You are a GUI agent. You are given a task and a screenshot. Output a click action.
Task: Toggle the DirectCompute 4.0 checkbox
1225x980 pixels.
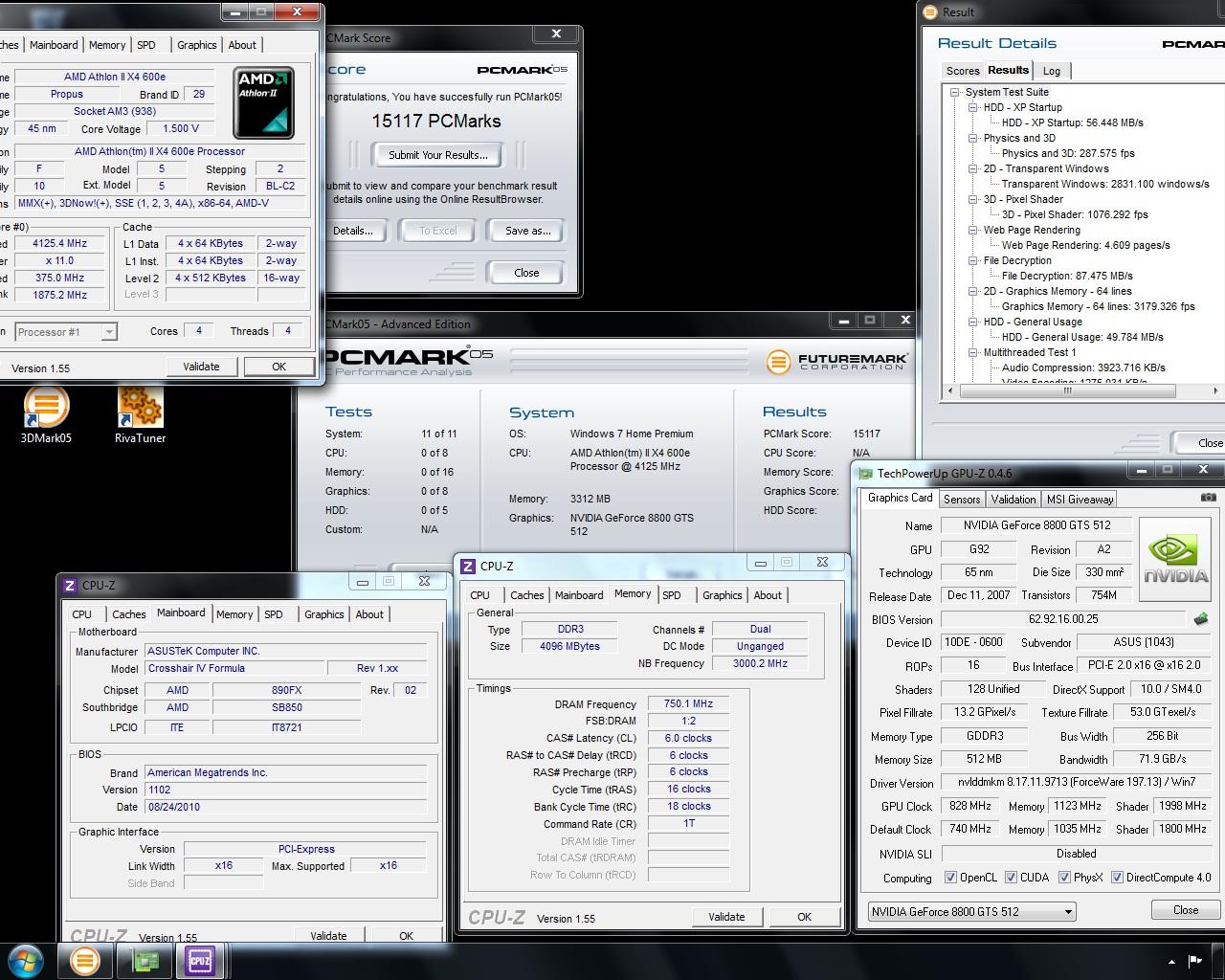(x=1117, y=877)
